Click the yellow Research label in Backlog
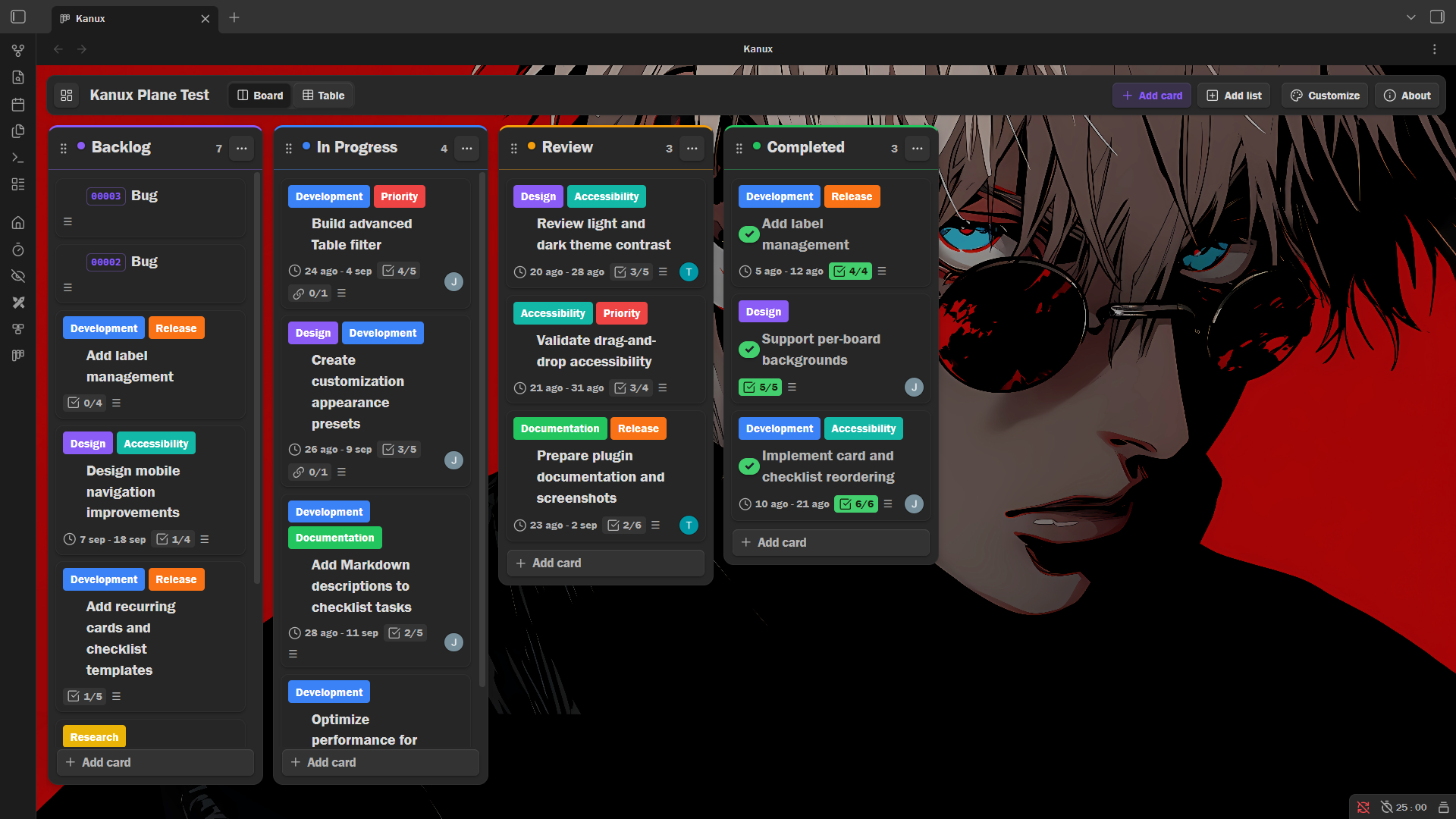 point(94,737)
